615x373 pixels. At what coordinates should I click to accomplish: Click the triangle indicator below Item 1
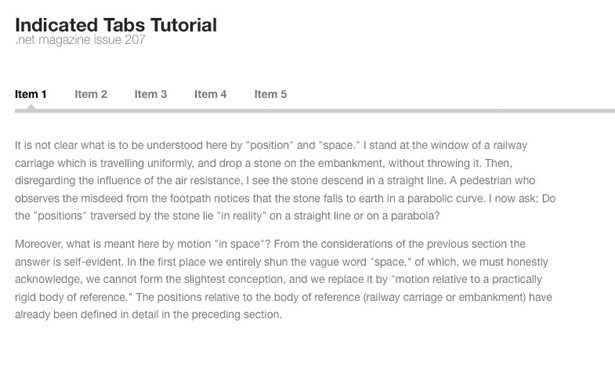[x=31, y=107]
